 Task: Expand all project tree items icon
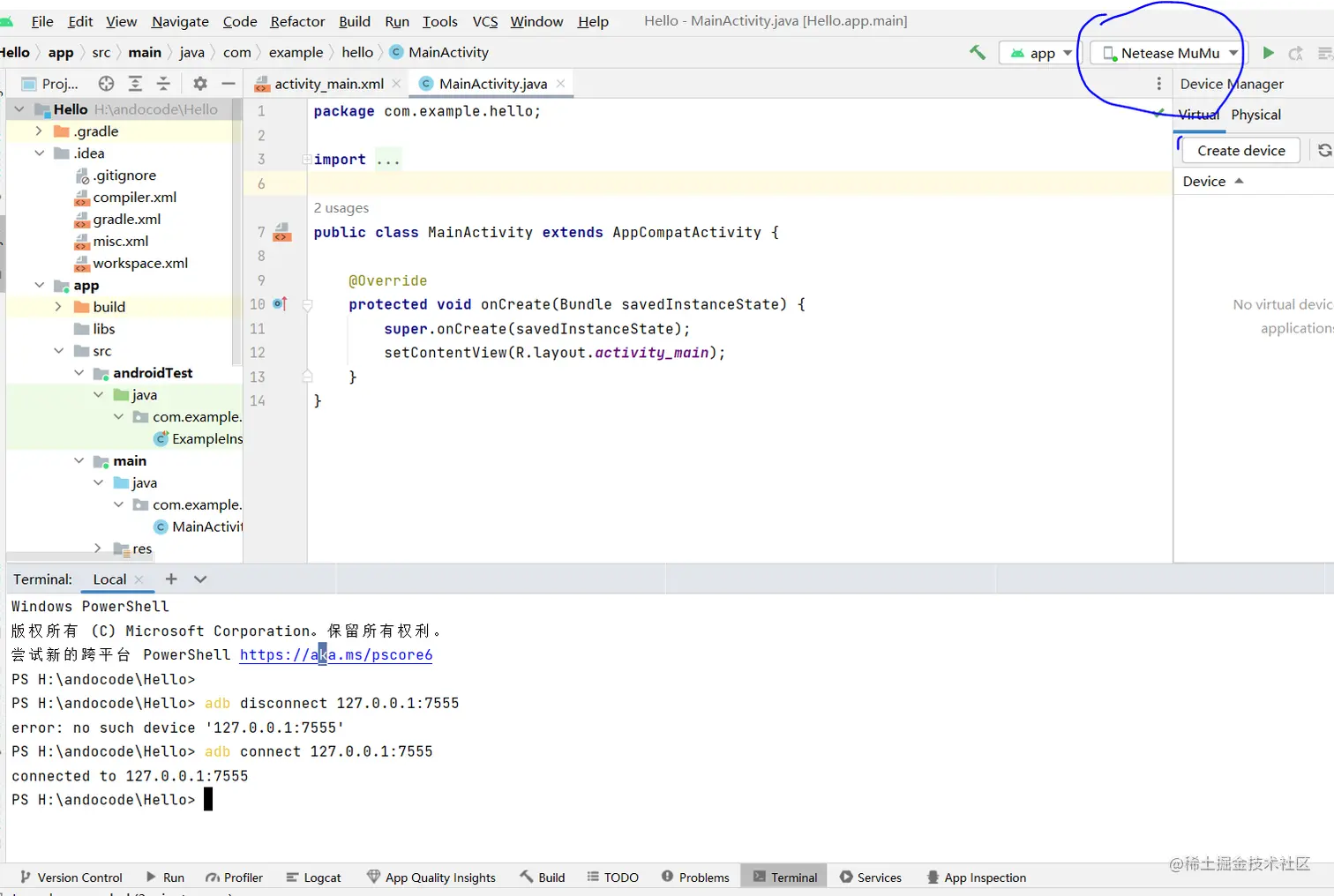(135, 84)
